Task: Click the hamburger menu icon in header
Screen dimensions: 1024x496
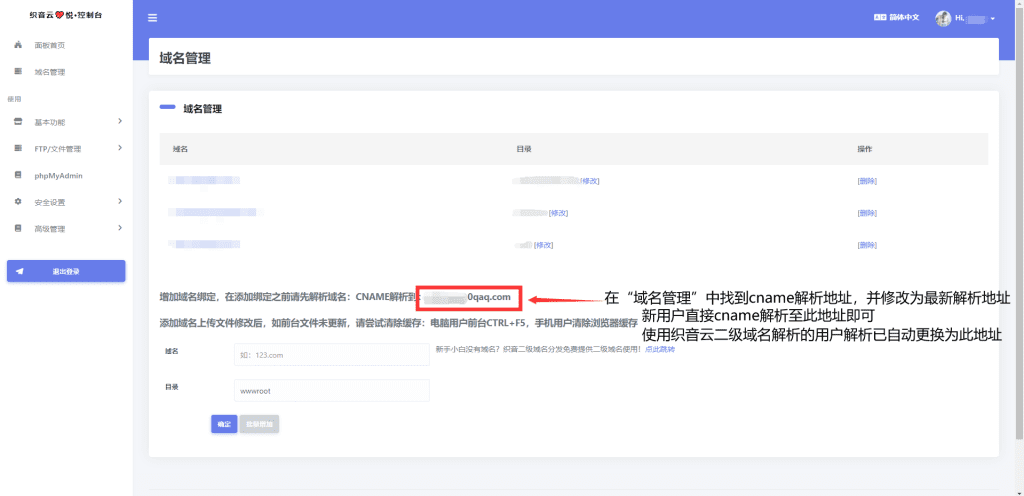Action: 152,18
